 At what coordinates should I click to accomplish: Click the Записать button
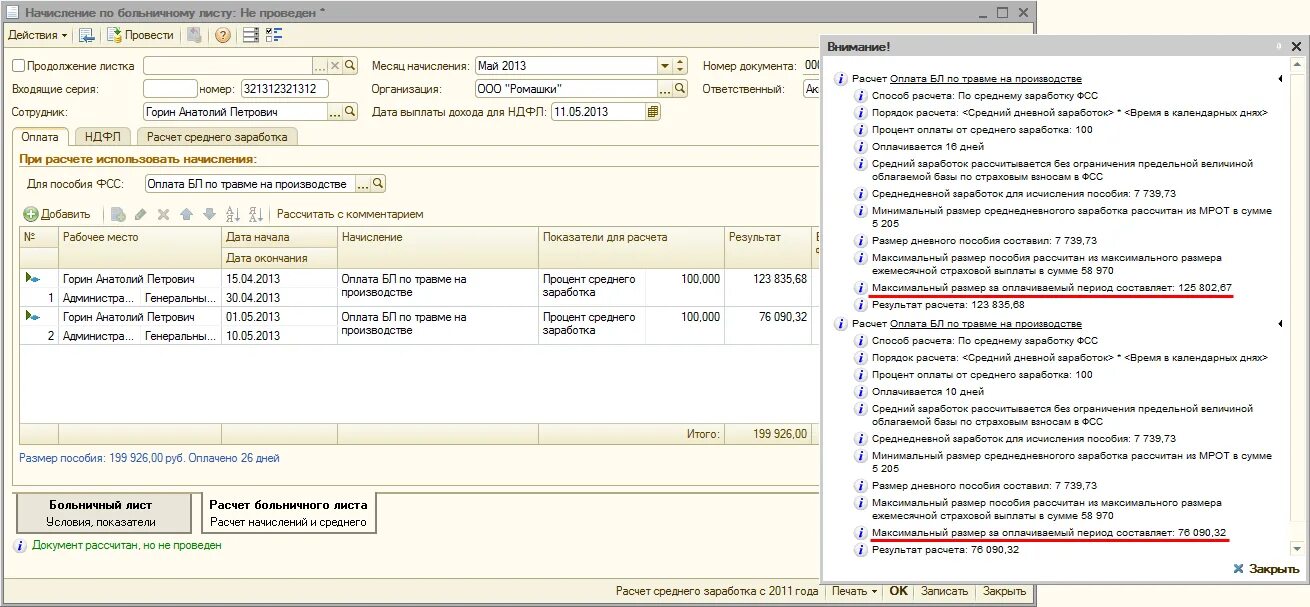point(944,591)
